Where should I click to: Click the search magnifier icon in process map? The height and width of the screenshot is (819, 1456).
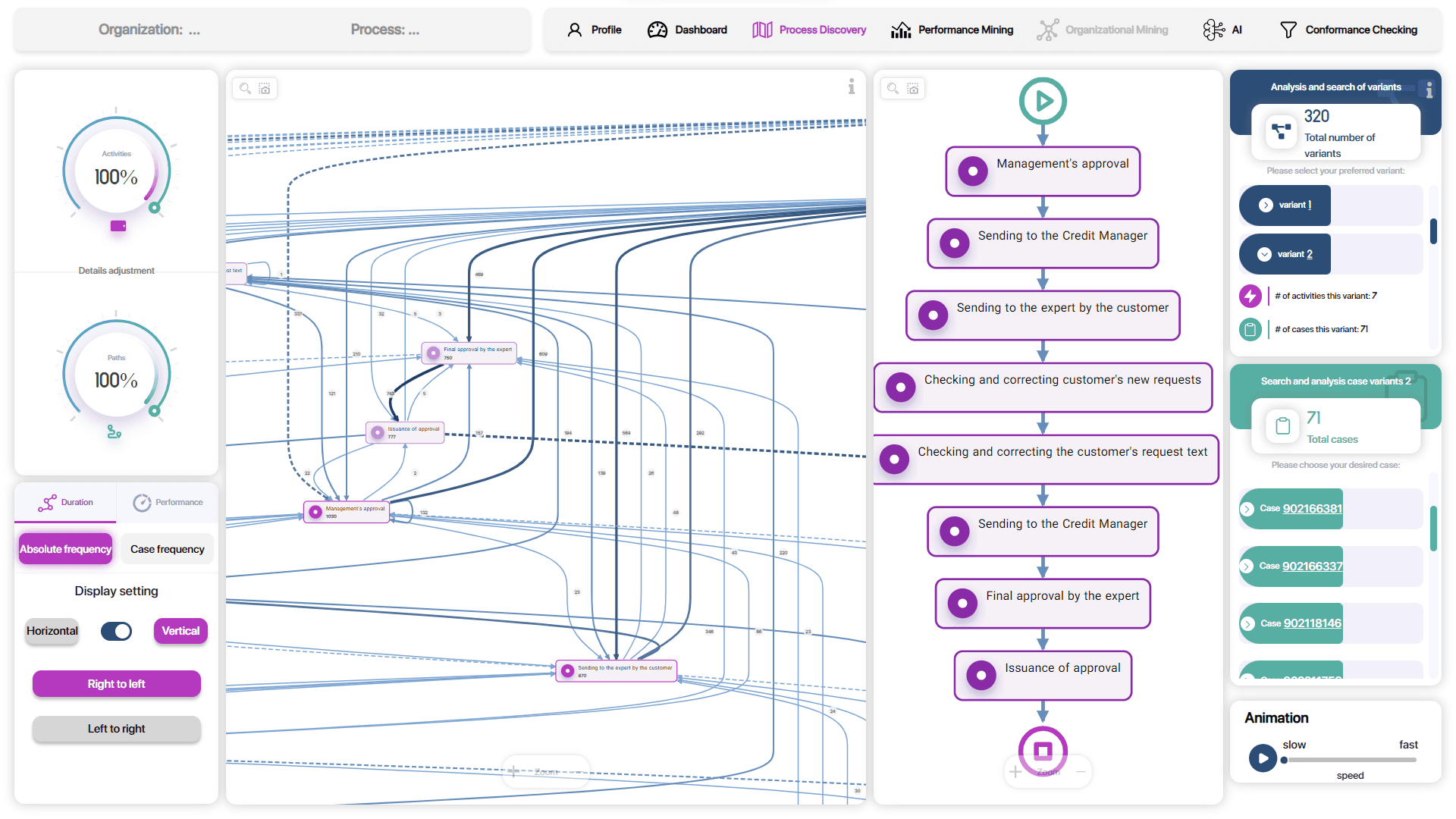click(x=245, y=89)
